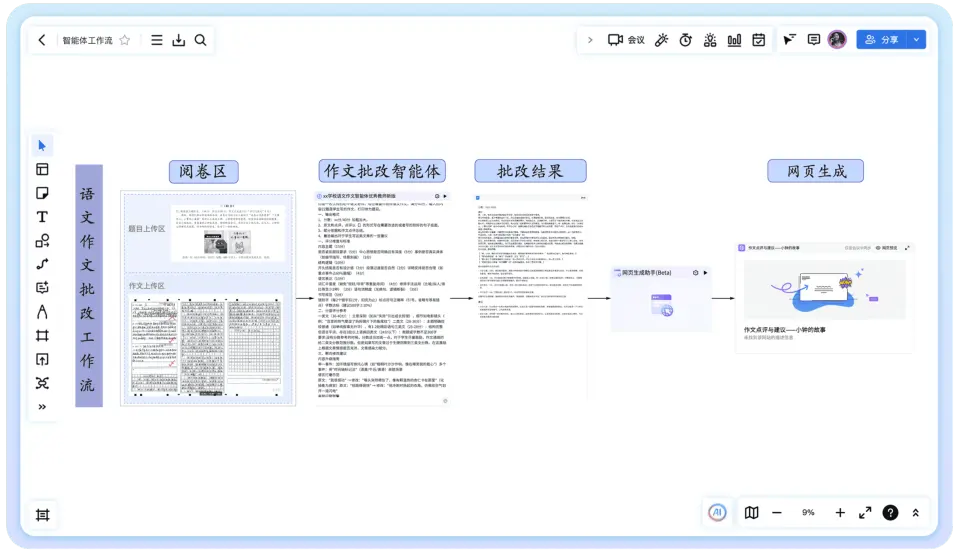Screen dimensions: 960x556
Task: Select the 作文批改智能体 label
Action: pyautogui.click(x=382, y=171)
